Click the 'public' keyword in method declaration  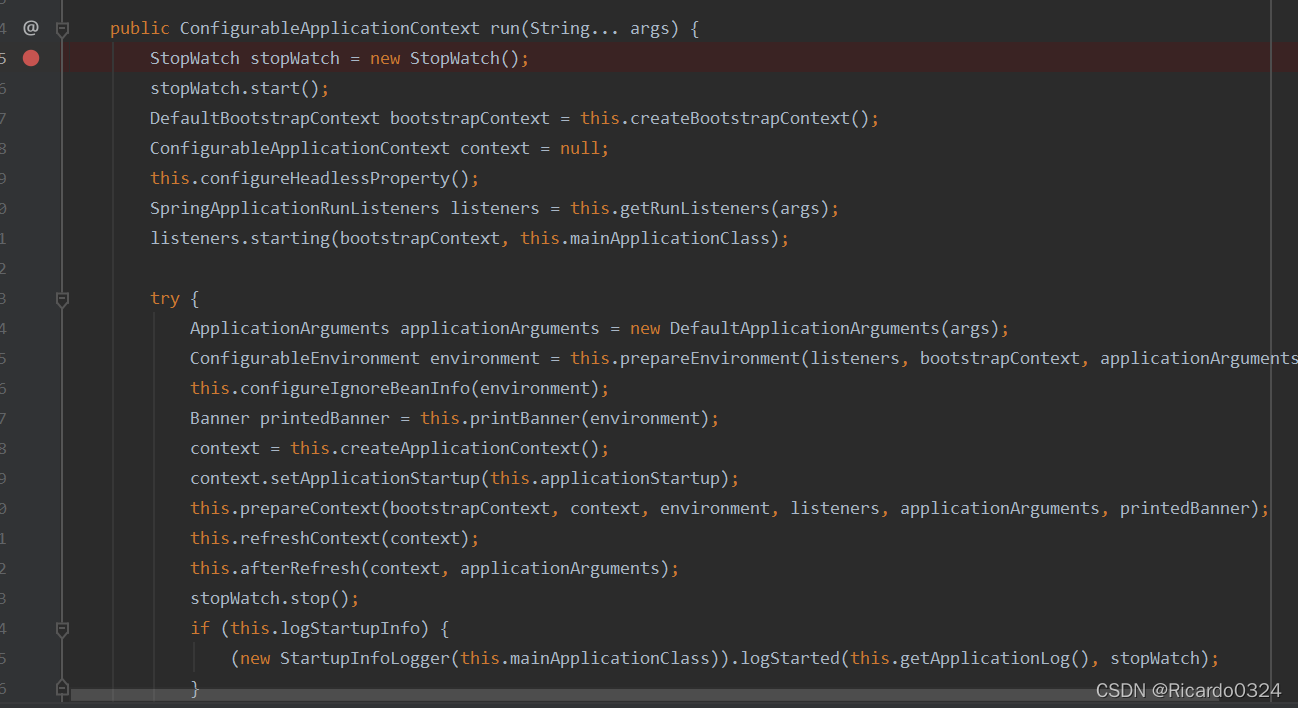[140, 28]
